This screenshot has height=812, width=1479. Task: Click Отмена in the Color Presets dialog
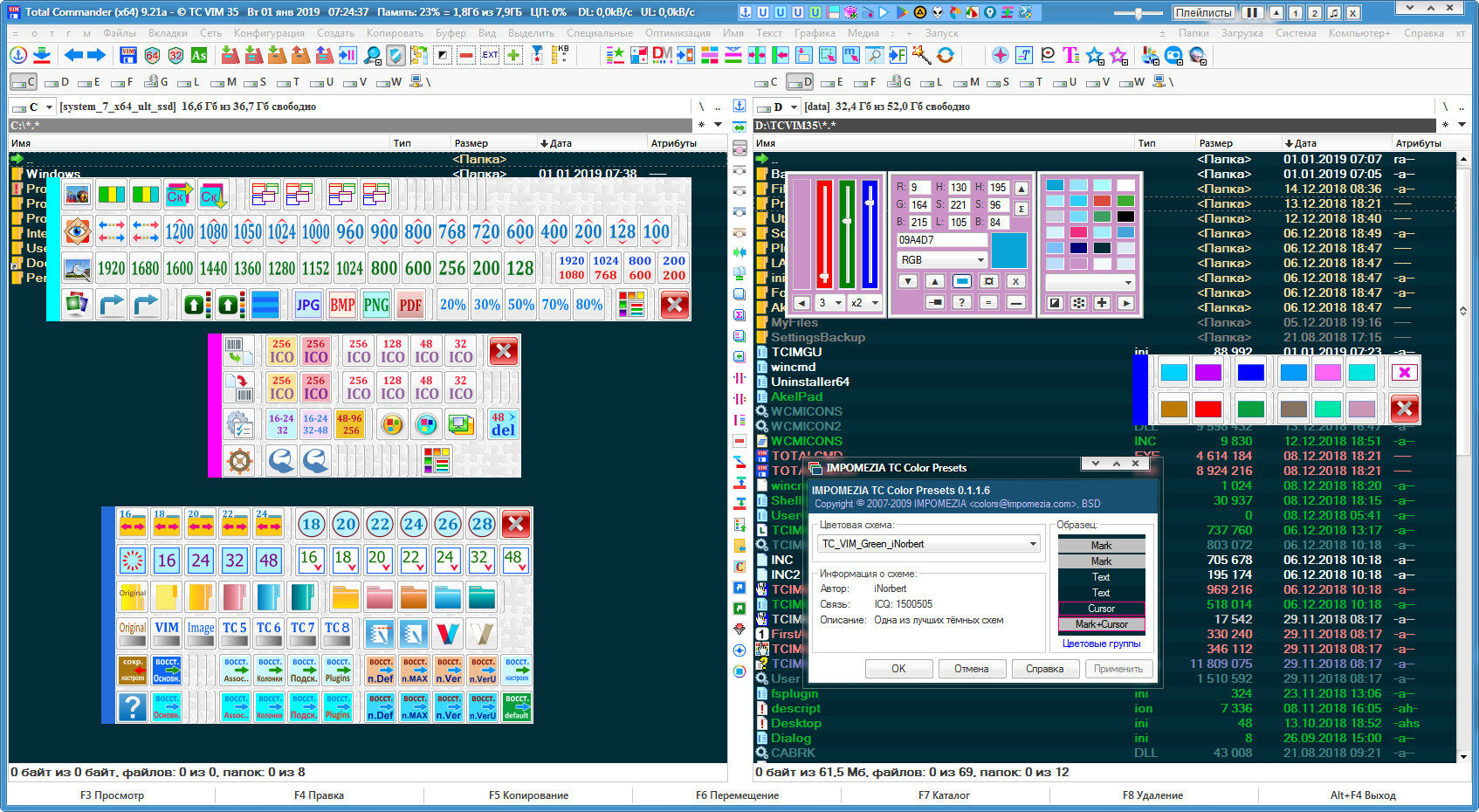click(972, 669)
